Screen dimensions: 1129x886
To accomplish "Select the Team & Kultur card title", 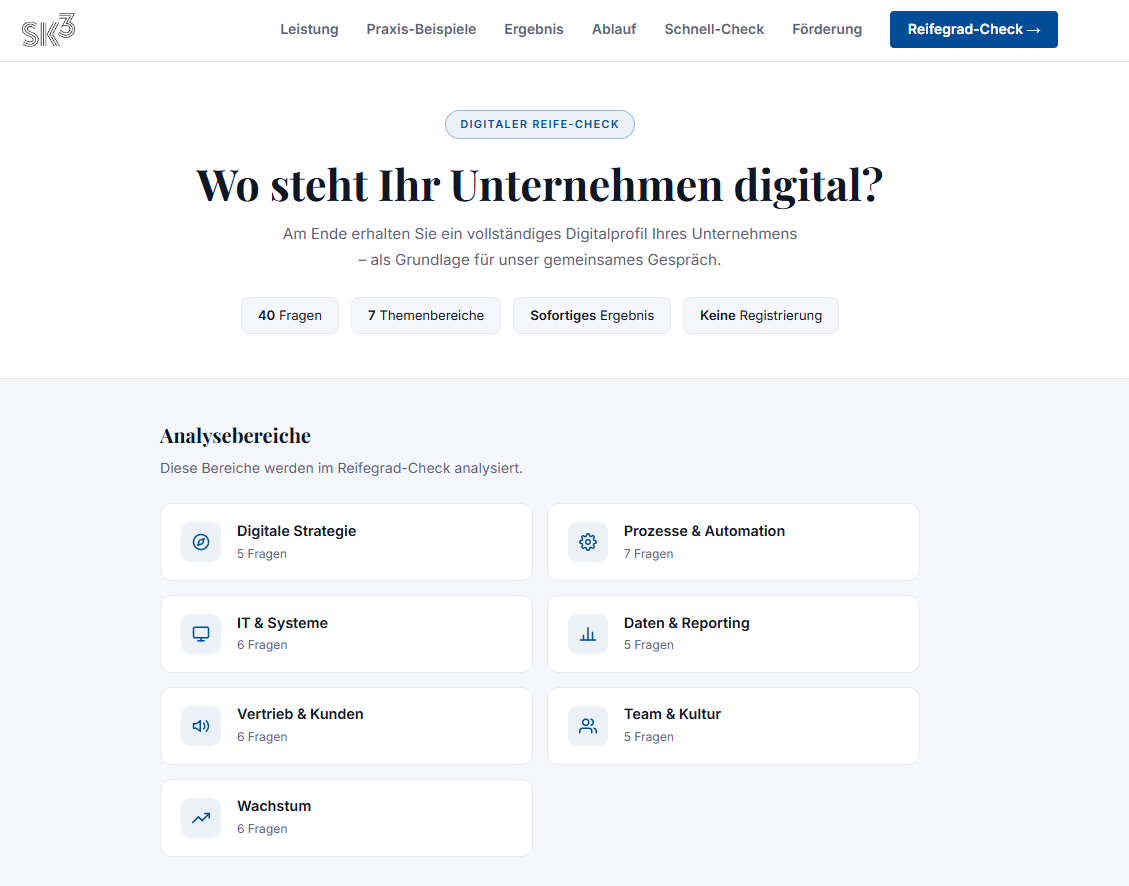I will click(x=672, y=714).
